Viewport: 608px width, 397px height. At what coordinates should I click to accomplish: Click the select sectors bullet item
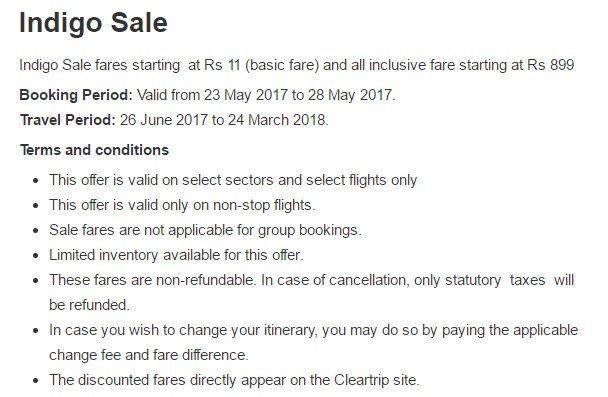click(233, 180)
